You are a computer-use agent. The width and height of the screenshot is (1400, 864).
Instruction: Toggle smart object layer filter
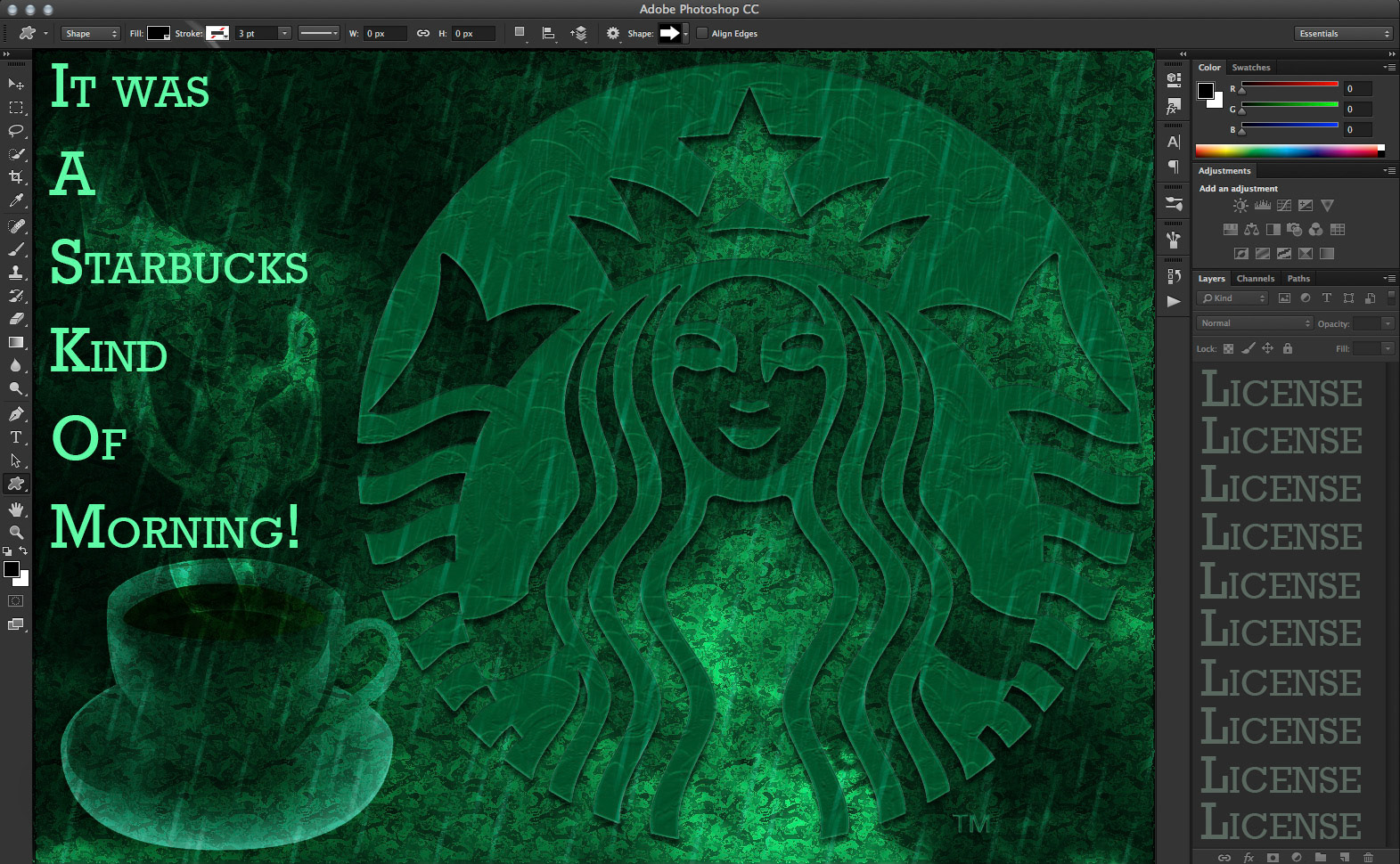(1370, 298)
